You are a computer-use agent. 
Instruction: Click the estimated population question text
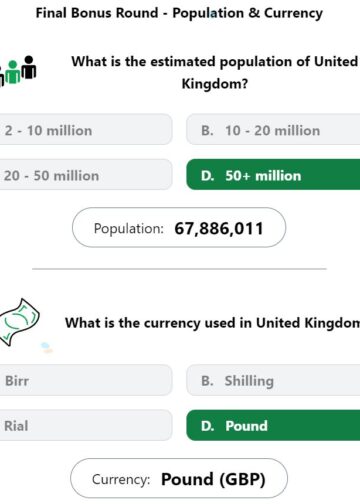pyautogui.click(x=215, y=72)
